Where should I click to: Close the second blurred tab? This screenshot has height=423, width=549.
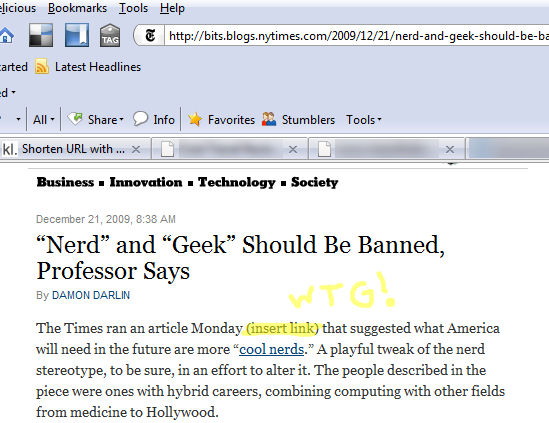(293, 150)
